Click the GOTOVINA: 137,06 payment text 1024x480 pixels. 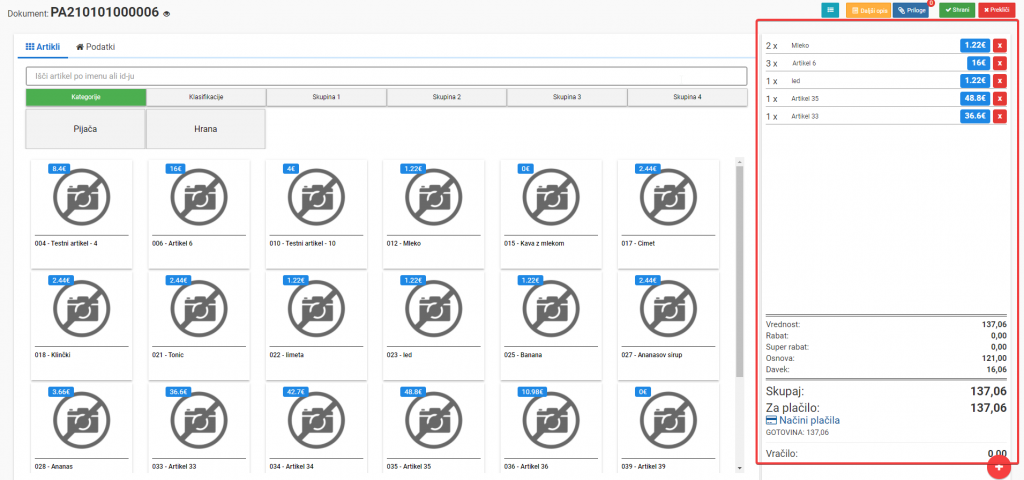click(797, 432)
